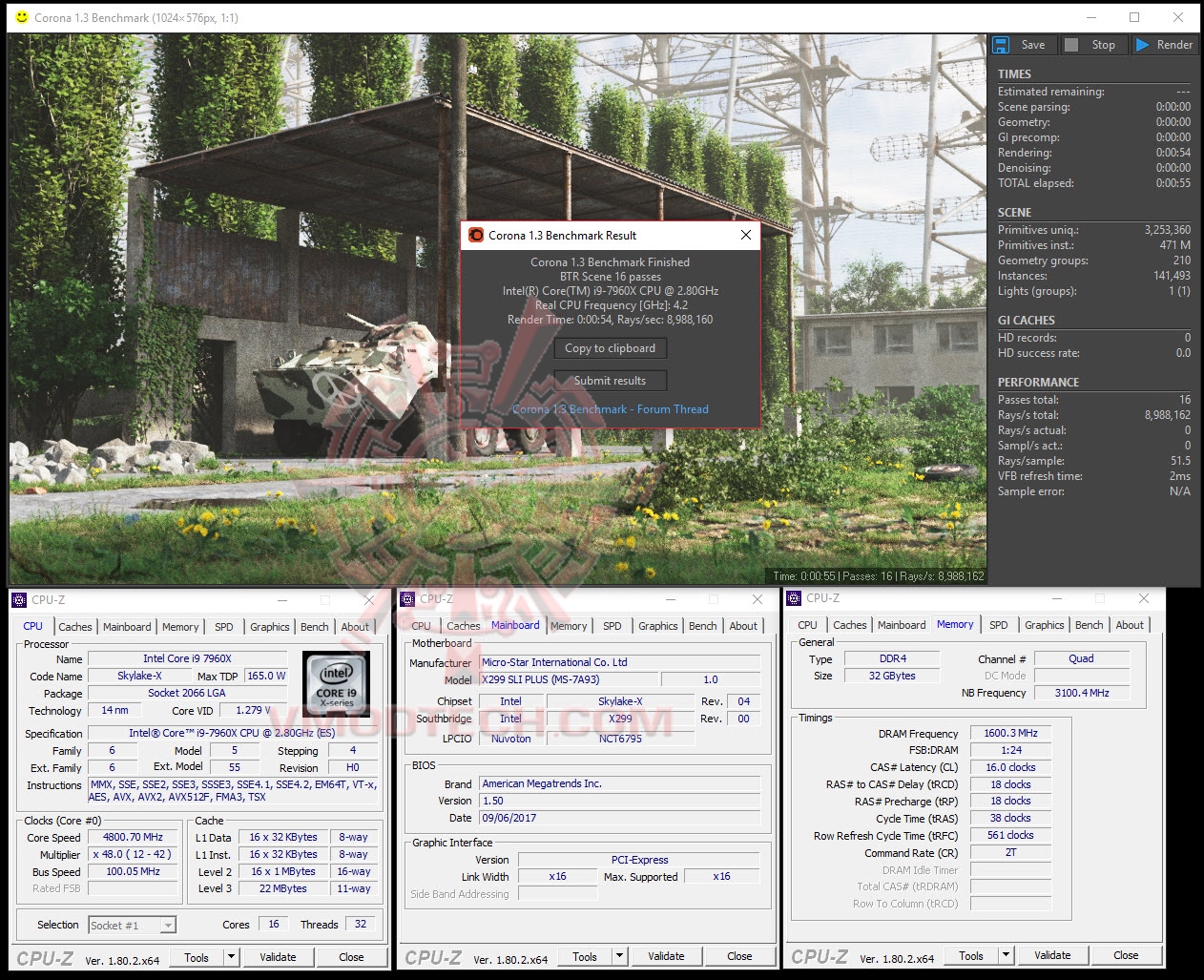The width and height of the screenshot is (1204, 980).
Task: Click Validate in the Mainboard CPU-Z window
Action: pos(666,955)
